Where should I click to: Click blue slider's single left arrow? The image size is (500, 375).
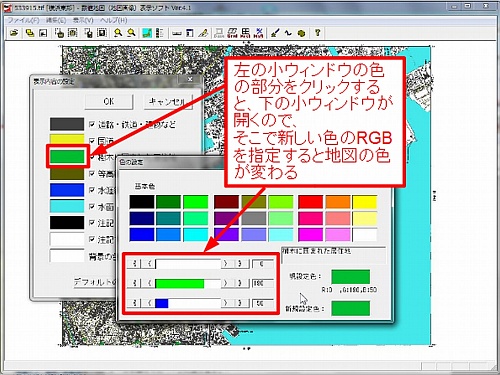[149, 303]
